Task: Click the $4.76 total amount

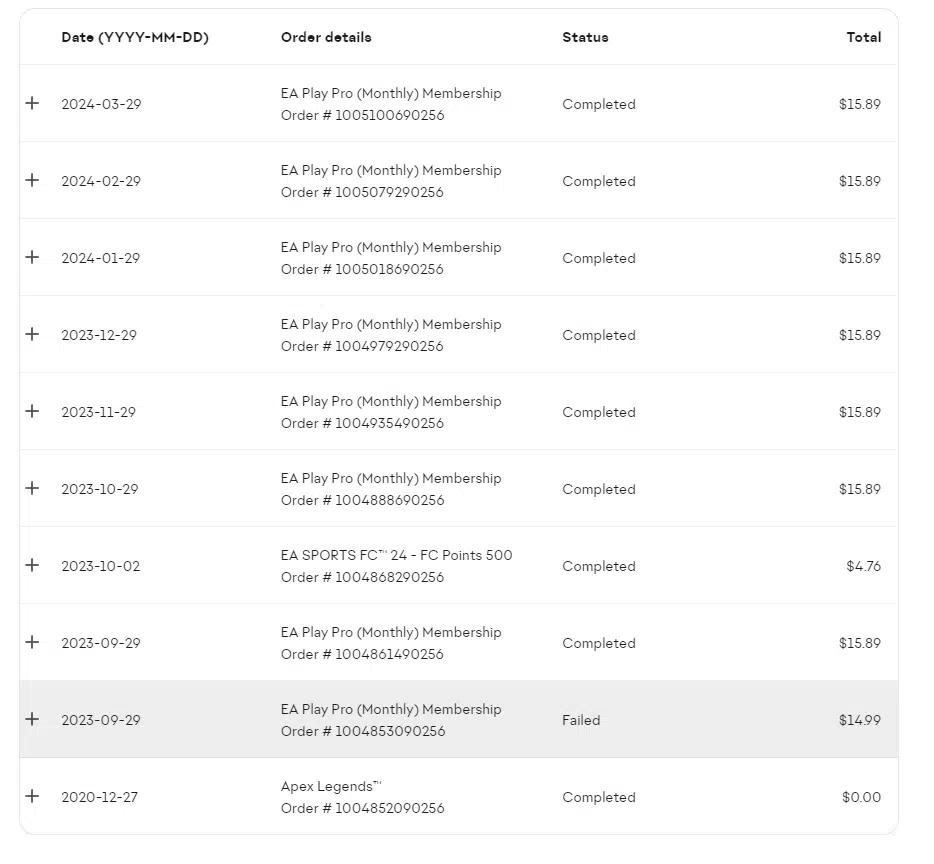Action: 864,566
